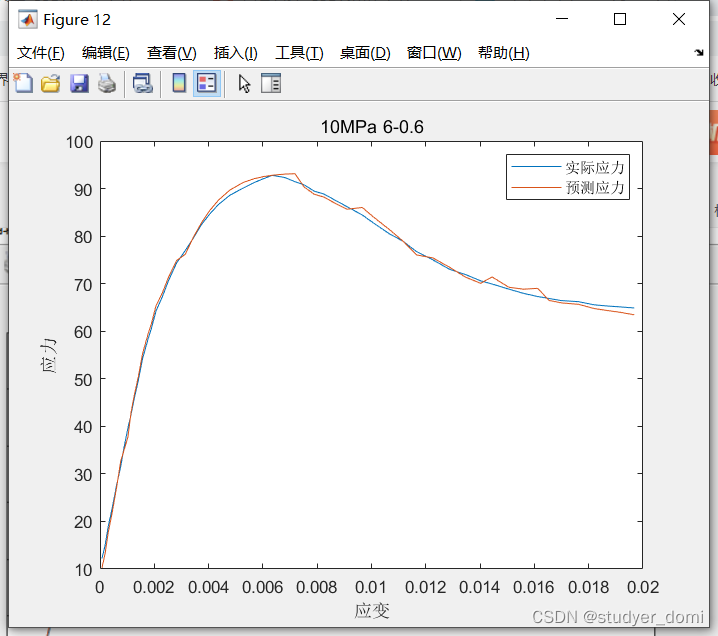Click the x-axis tick label 0.012
The height and width of the screenshot is (636, 718).
(x=425, y=587)
